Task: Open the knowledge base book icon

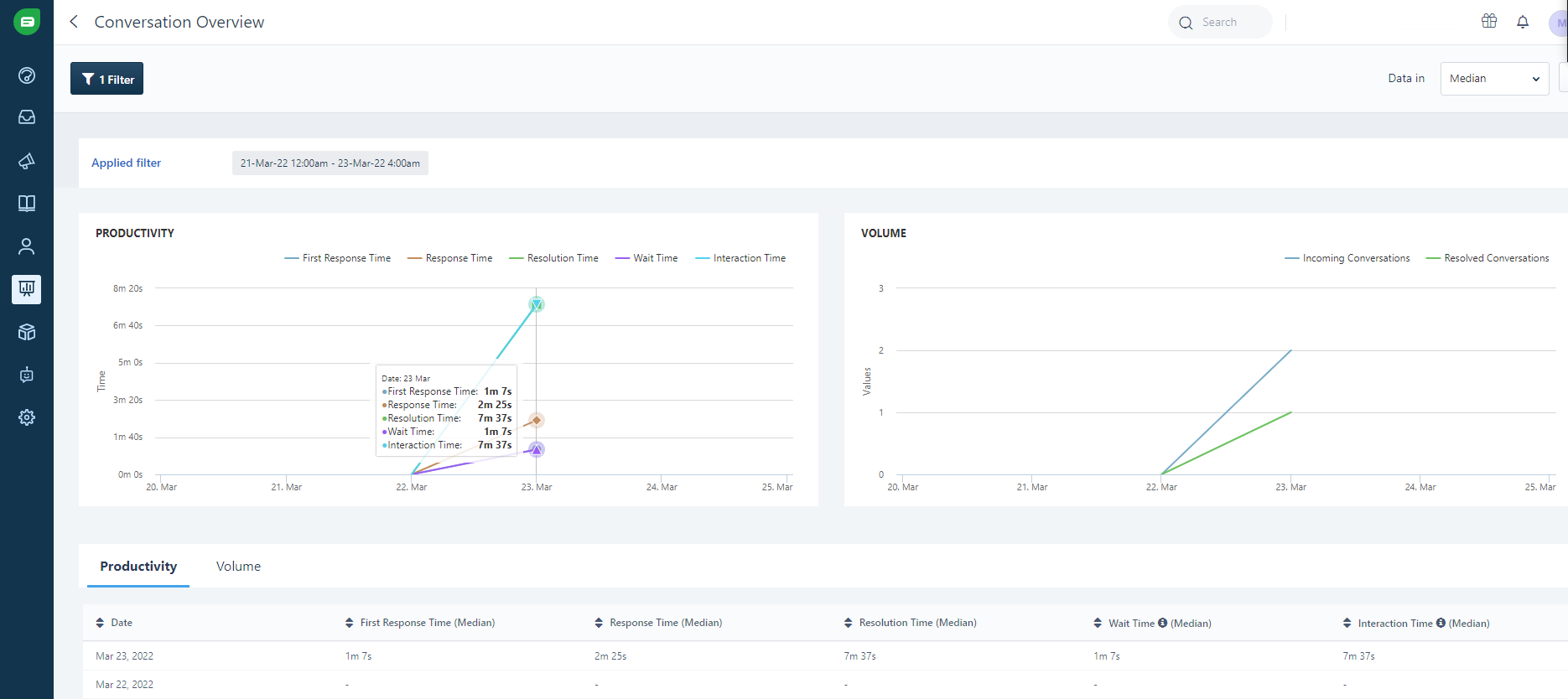Action: tap(27, 204)
